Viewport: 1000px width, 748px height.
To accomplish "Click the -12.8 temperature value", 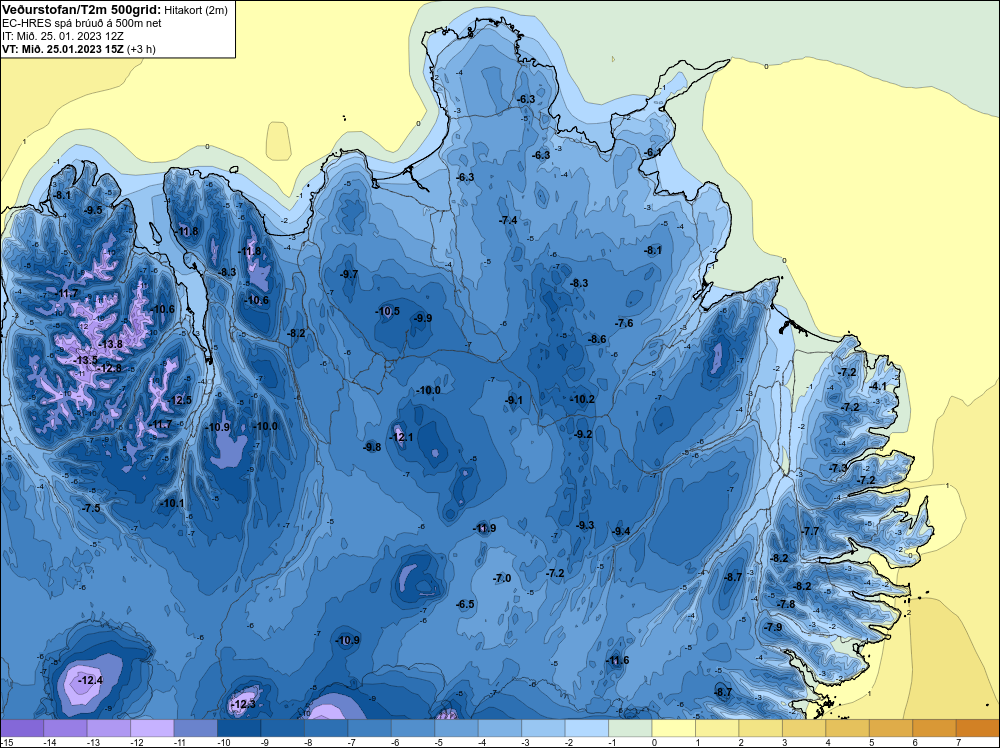I will click(109, 368).
